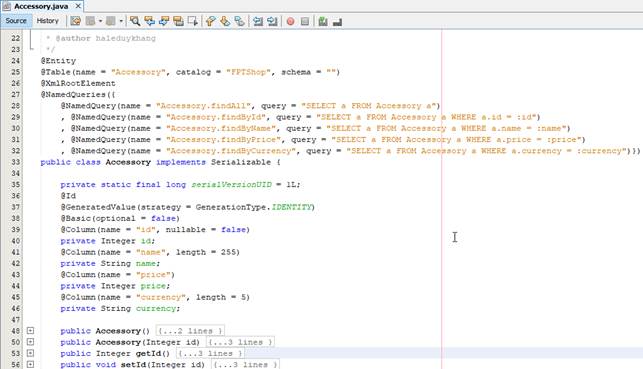Click the 'private String name' declaration
This screenshot has width=643, height=369.
[x=110, y=264]
